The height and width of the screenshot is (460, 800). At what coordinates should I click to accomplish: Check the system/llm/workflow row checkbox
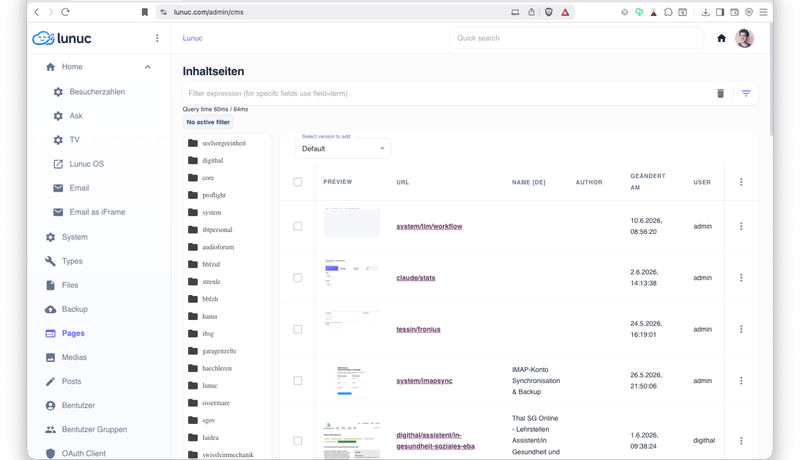point(298,226)
